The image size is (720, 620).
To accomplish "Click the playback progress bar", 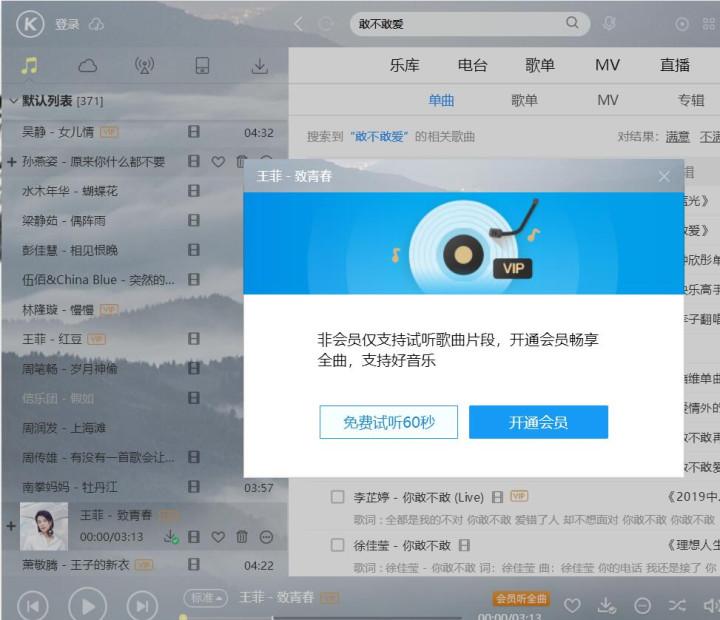I will (321, 617).
